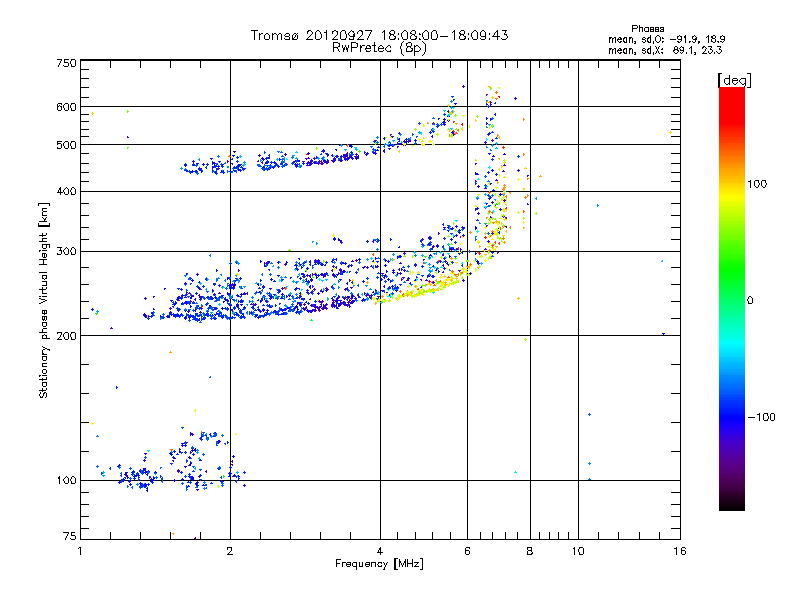Click the x-axis "1" tick label
Viewport: 800px width, 600px height.
[x=80, y=551]
